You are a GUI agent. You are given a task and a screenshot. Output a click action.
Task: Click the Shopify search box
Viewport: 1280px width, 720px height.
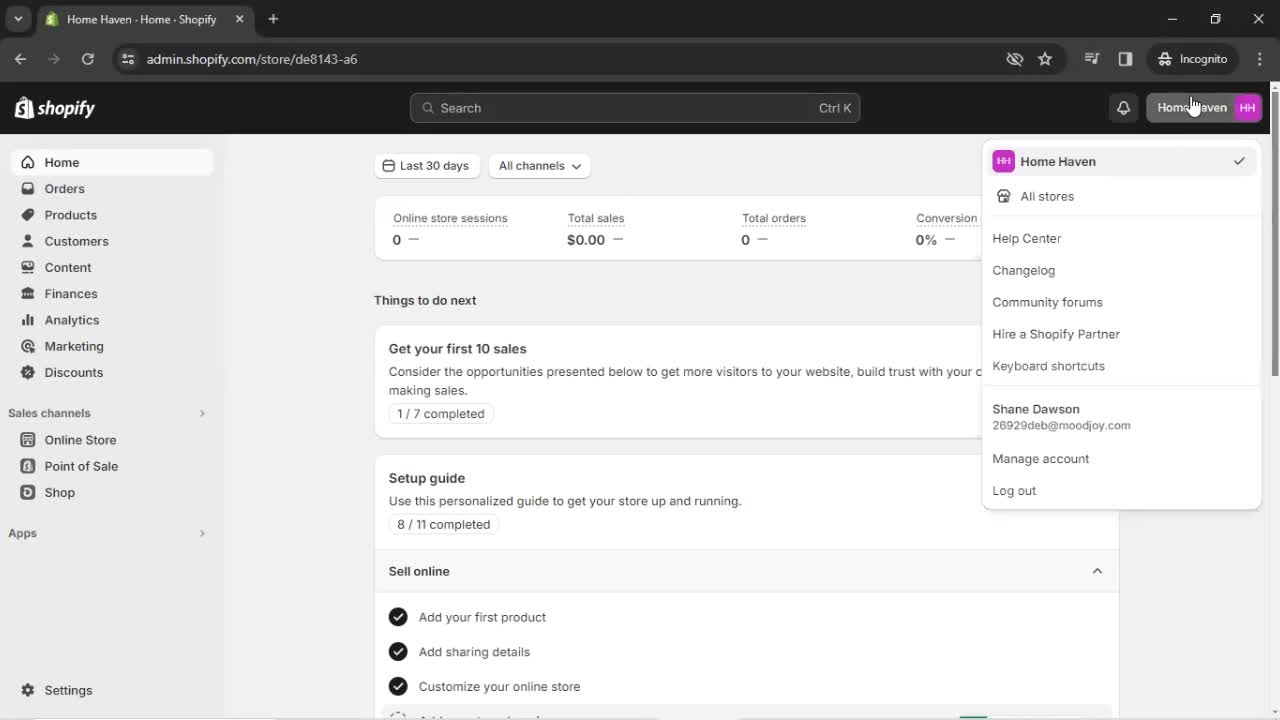tap(635, 108)
